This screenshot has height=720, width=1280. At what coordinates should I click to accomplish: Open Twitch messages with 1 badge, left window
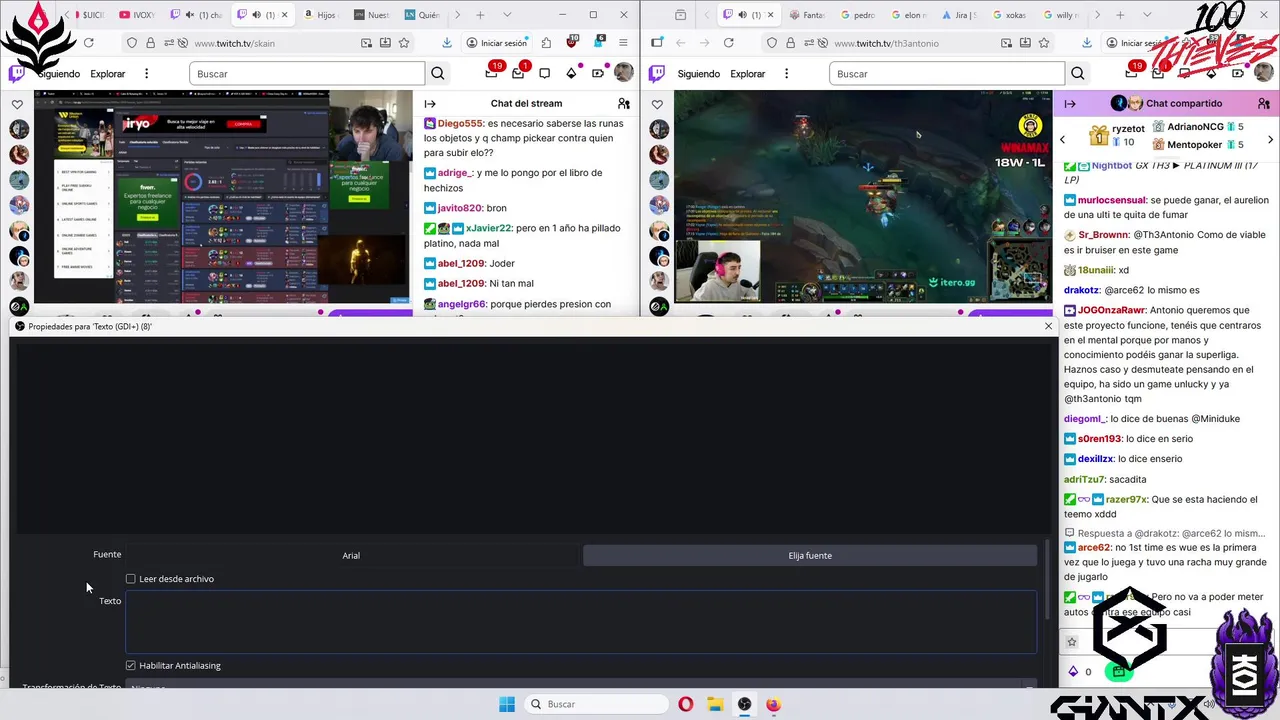pyautogui.click(x=518, y=73)
